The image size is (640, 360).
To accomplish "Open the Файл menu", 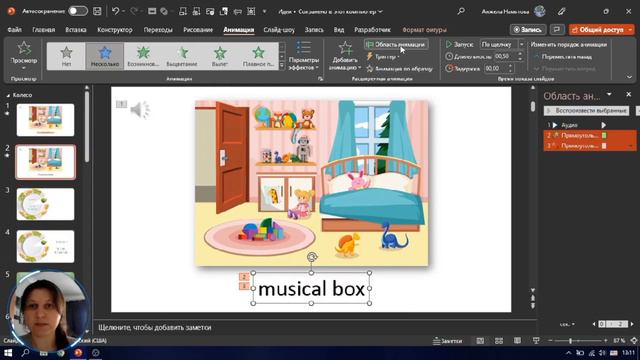I will coord(14,30).
